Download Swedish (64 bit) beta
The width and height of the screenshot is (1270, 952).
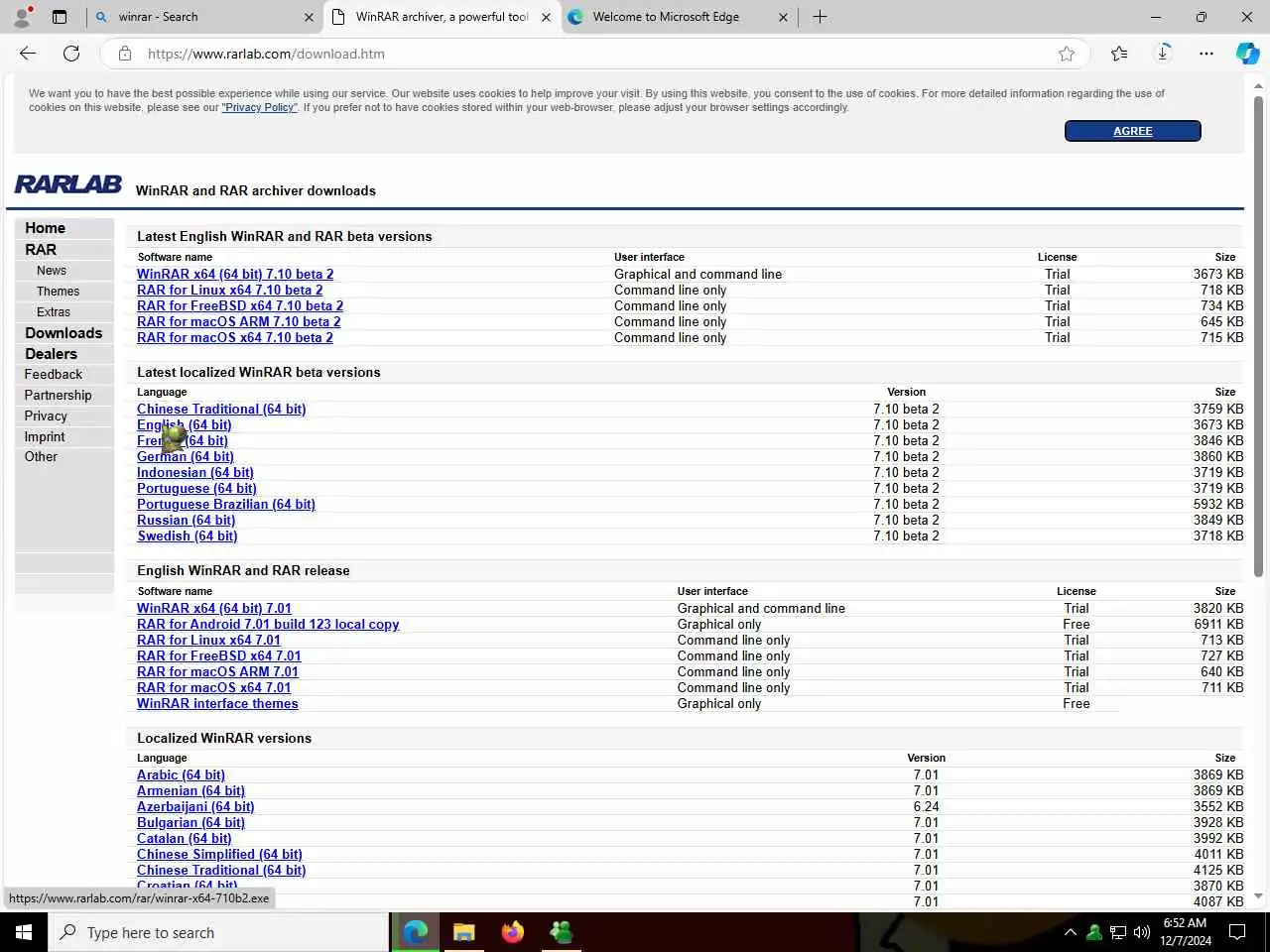click(188, 535)
